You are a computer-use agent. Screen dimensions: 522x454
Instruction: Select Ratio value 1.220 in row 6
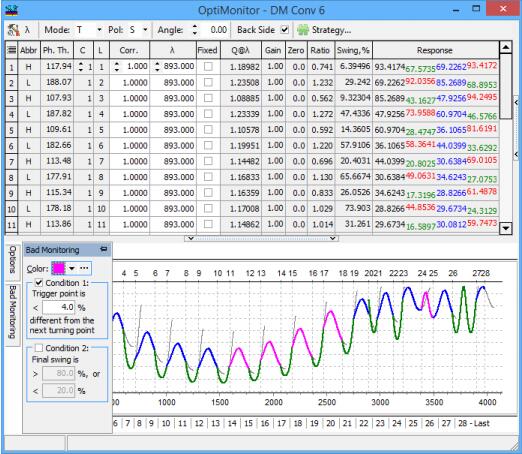click(321, 146)
